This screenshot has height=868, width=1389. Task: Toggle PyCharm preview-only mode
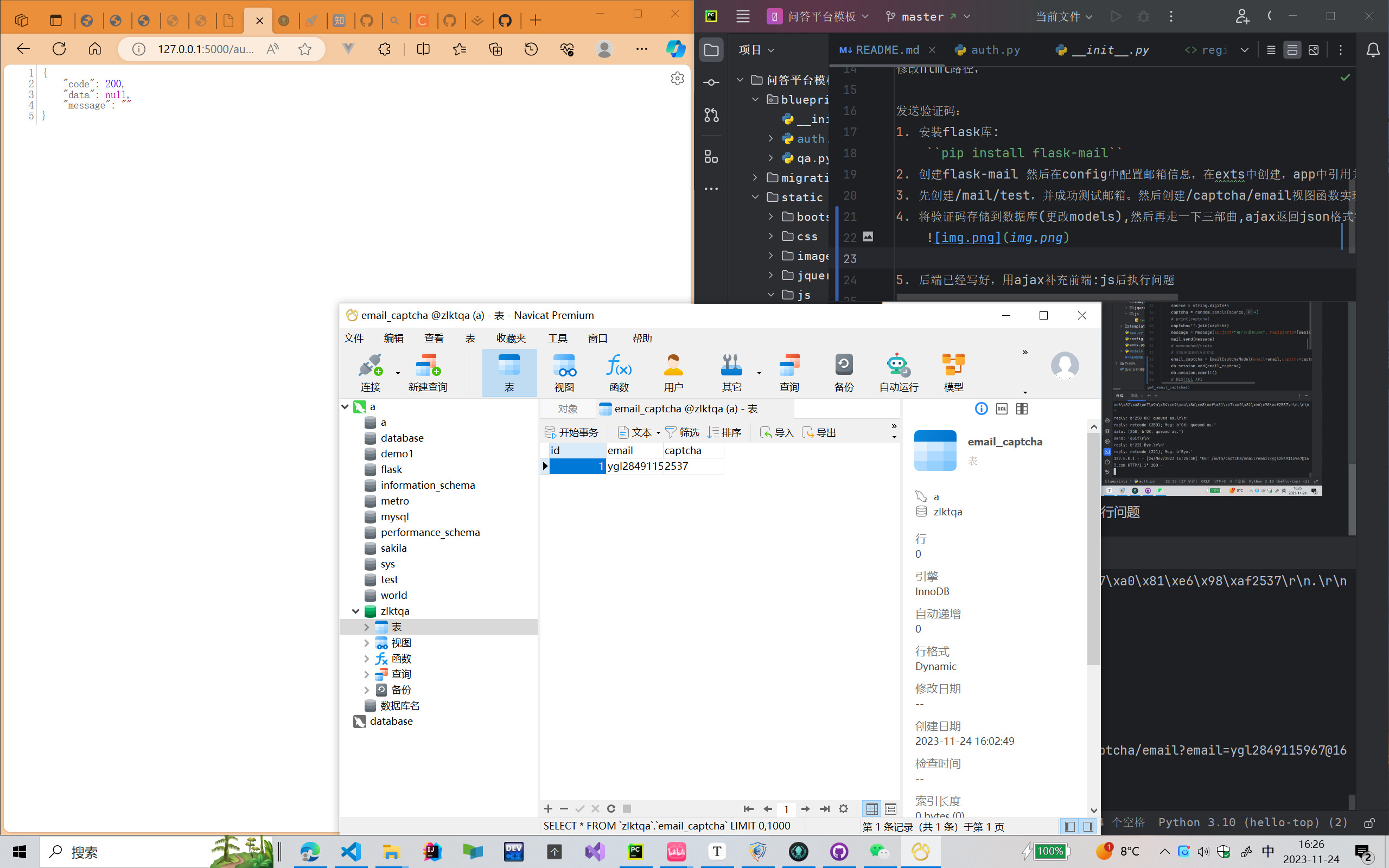point(1313,50)
